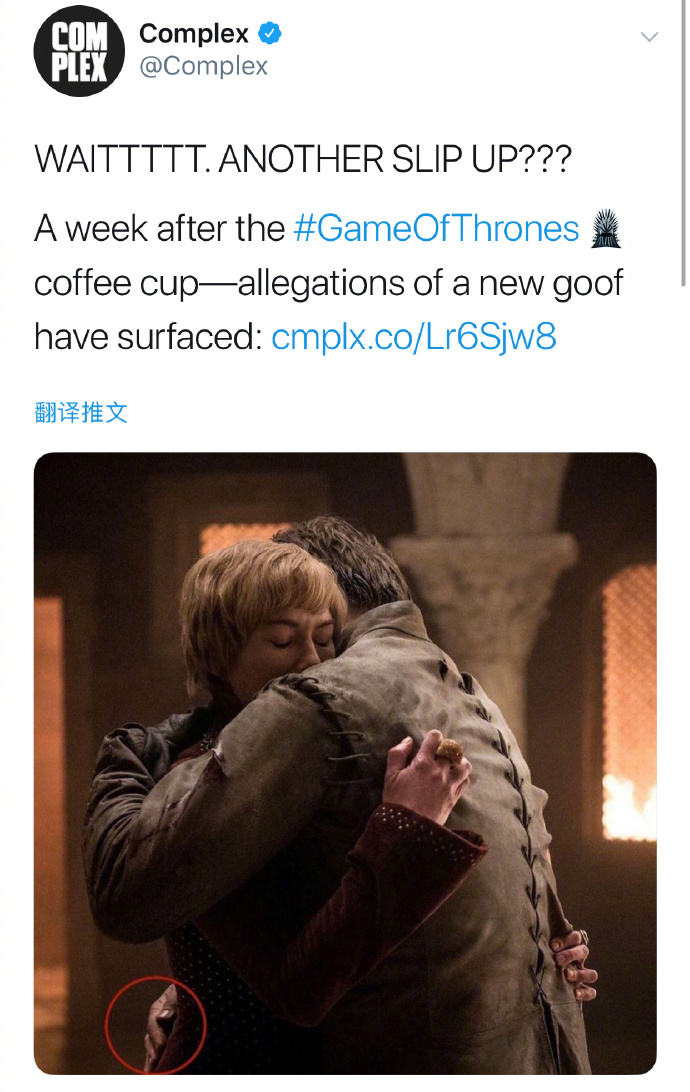Click the red circled area in photo

155,1025
